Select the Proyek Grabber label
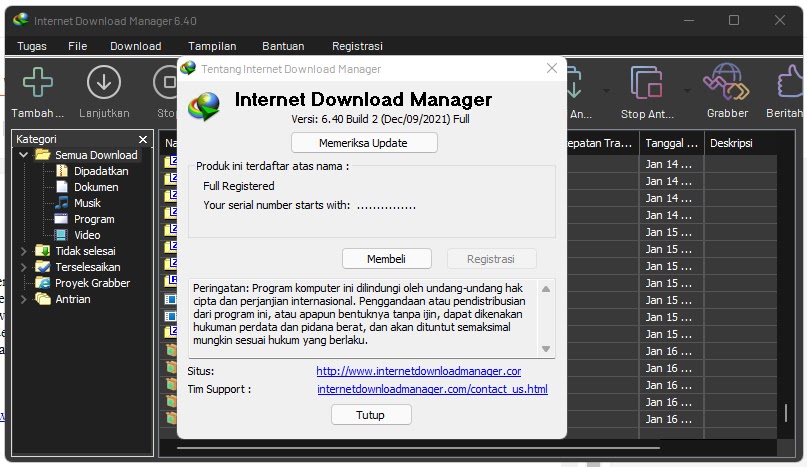The height and width of the screenshot is (467, 807). pos(93,283)
